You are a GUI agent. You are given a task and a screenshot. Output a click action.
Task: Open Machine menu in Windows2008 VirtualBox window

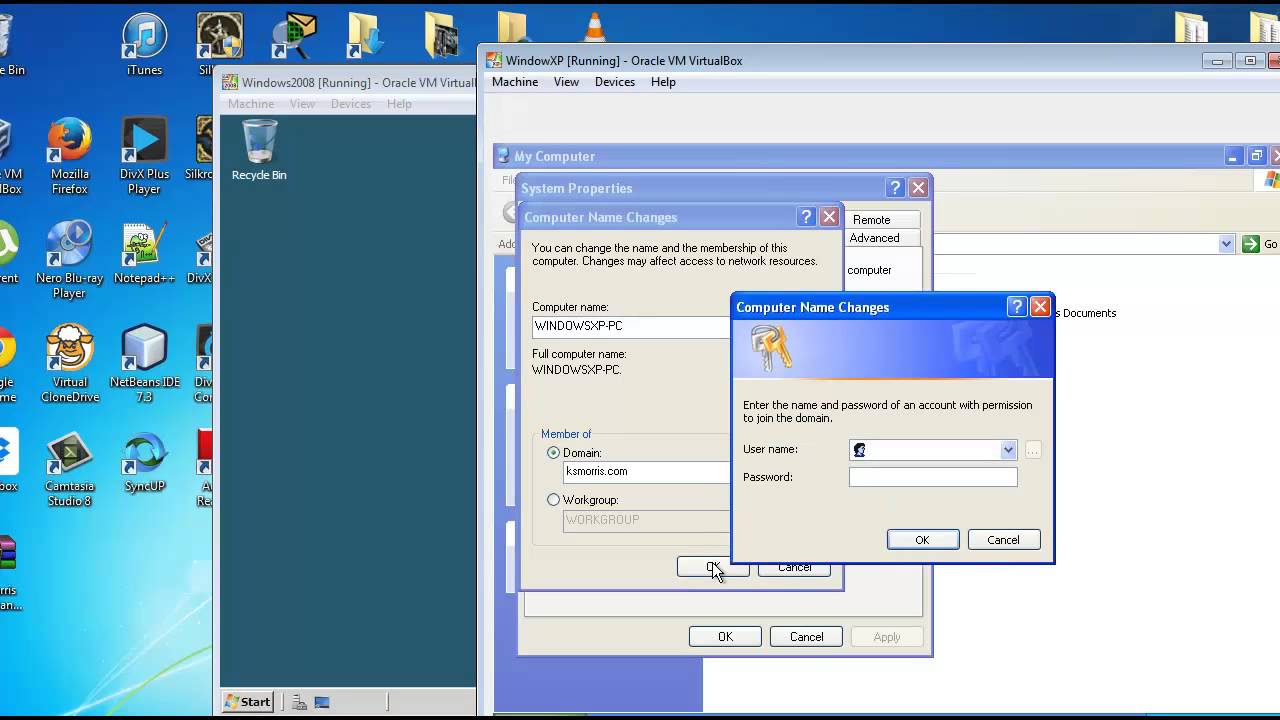pos(251,104)
